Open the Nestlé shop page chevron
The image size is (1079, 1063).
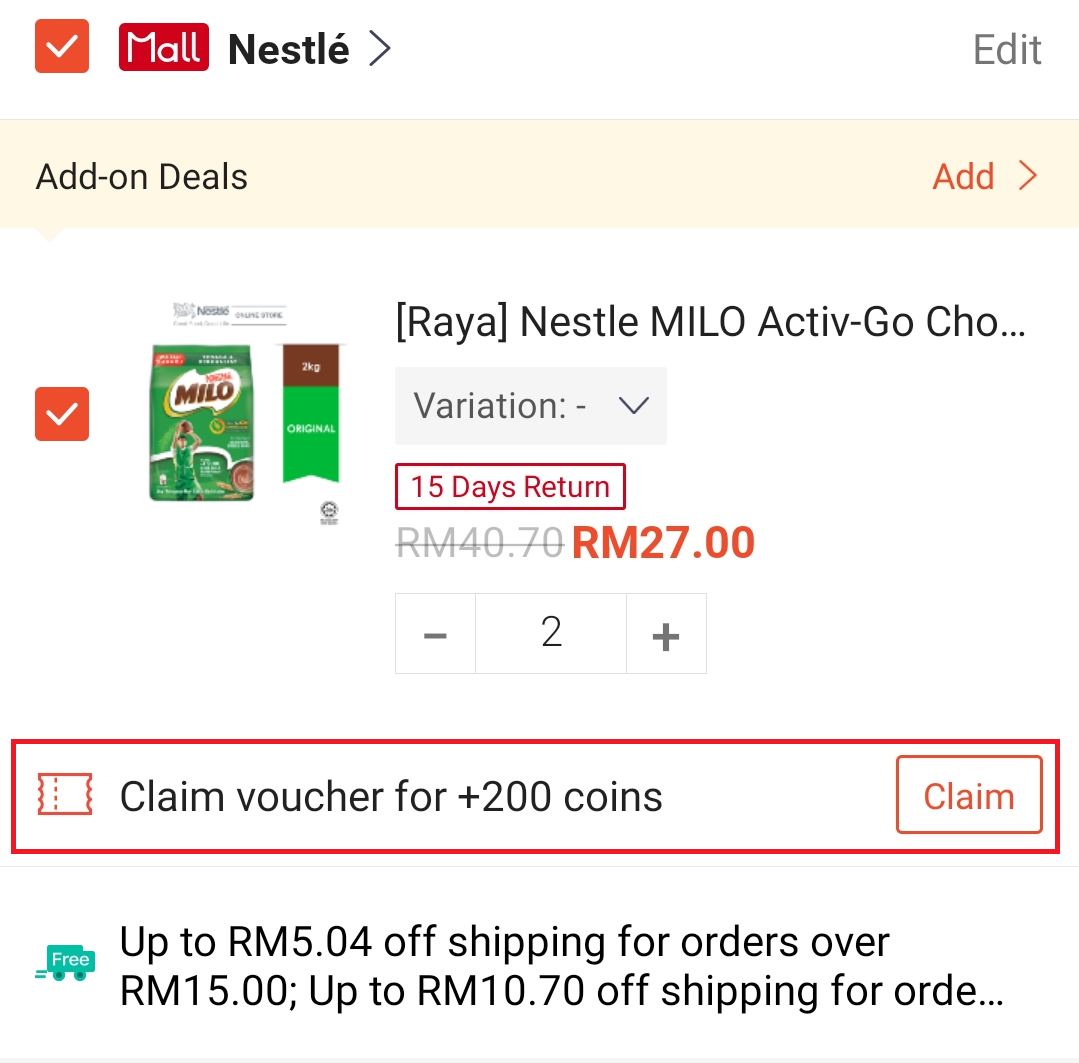pos(380,48)
